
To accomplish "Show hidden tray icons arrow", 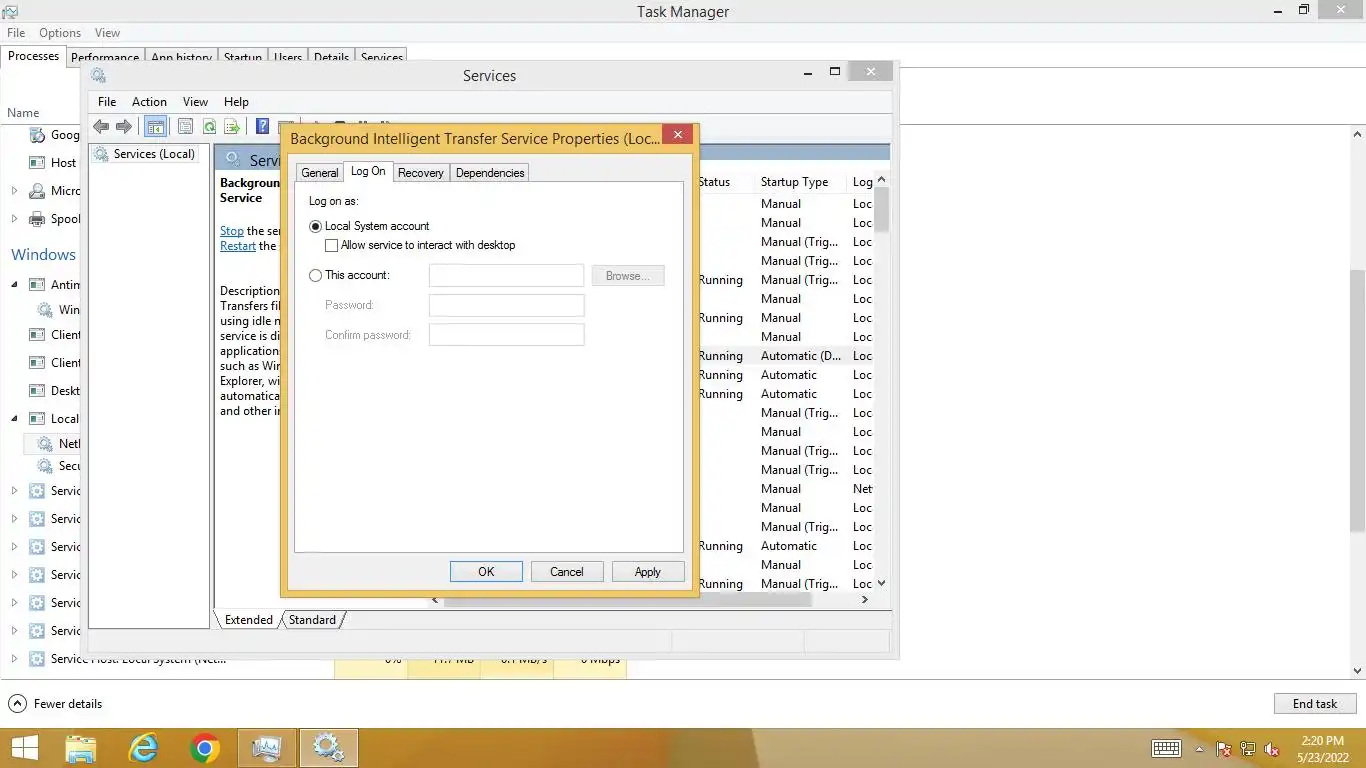I will [1199, 749].
